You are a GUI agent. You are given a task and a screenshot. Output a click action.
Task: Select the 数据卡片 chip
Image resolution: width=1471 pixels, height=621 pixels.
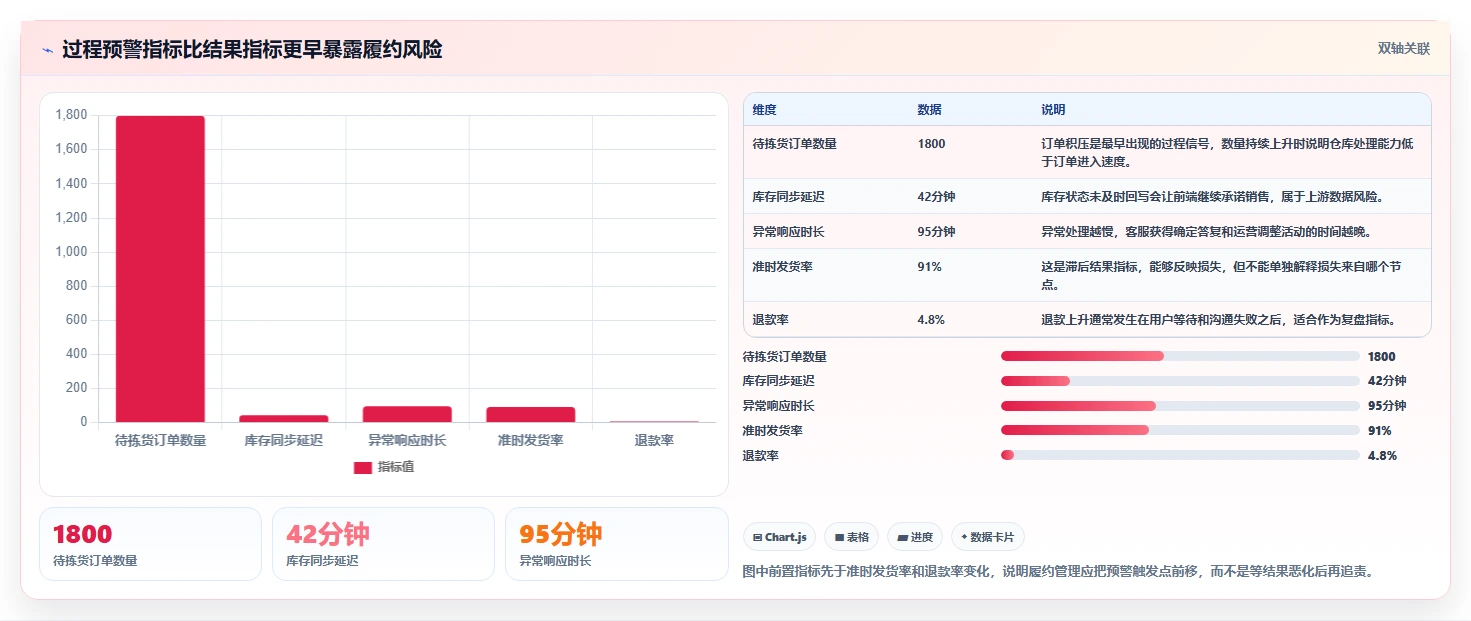[x=988, y=537]
